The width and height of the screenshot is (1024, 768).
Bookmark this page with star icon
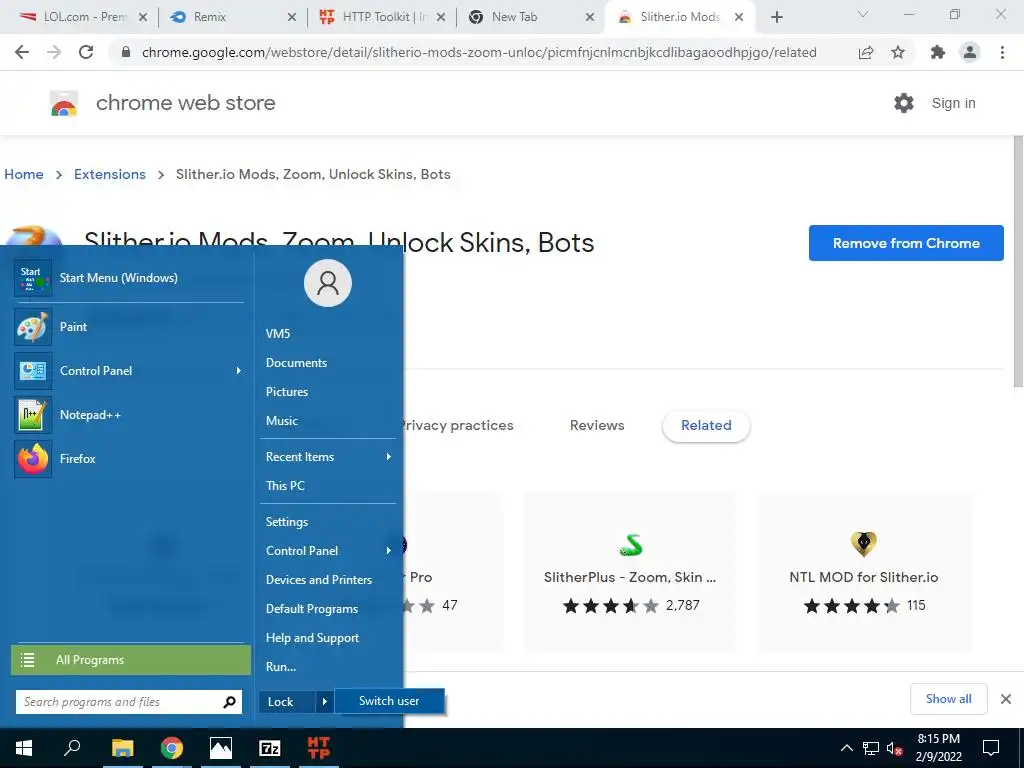[898, 52]
